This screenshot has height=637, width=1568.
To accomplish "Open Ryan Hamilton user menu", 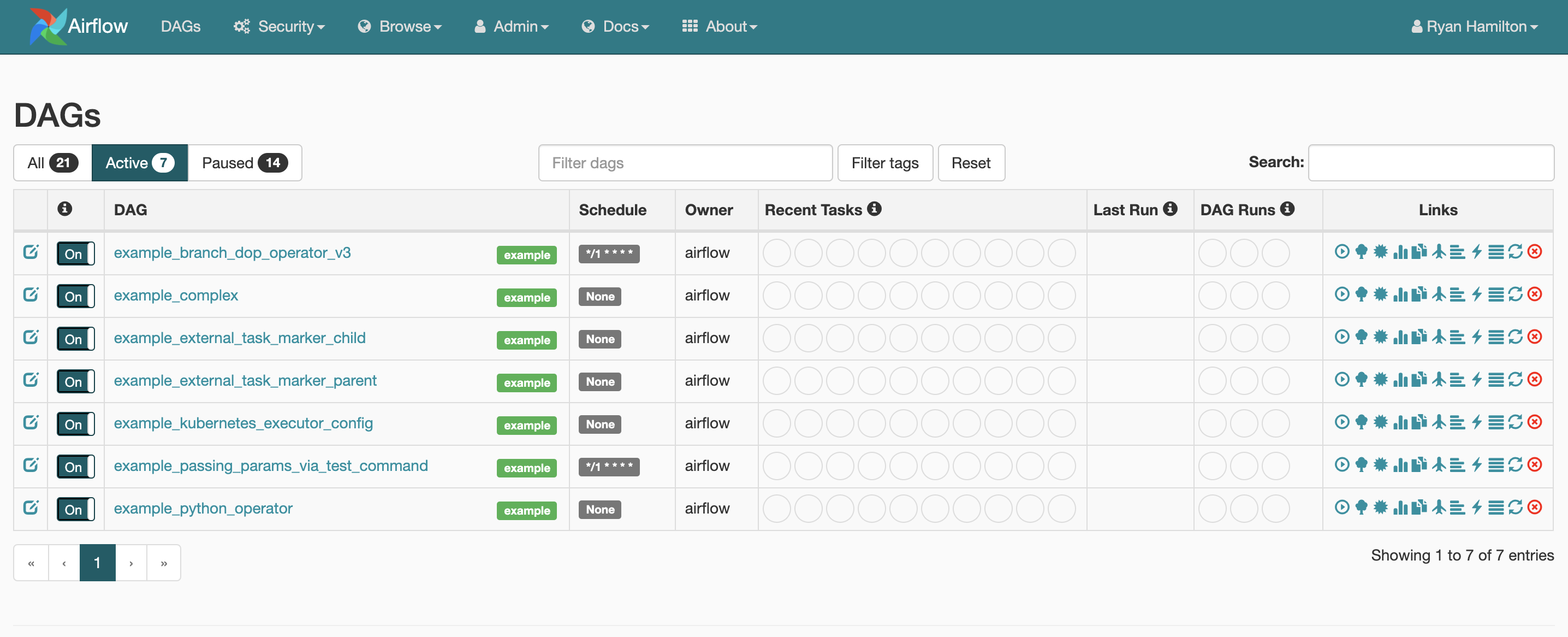I will tap(1474, 26).
